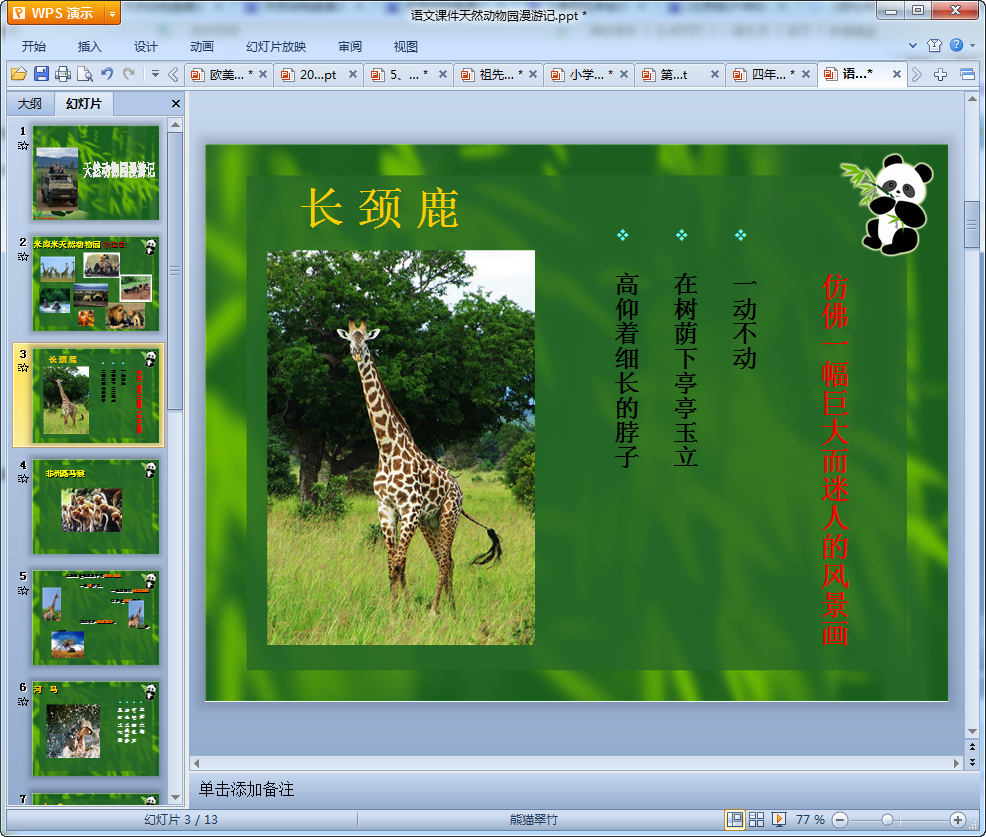Viewport: 986px width, 837px height.
Task: Save the presentation with floppy disk icon
Action: pos(42,74)
